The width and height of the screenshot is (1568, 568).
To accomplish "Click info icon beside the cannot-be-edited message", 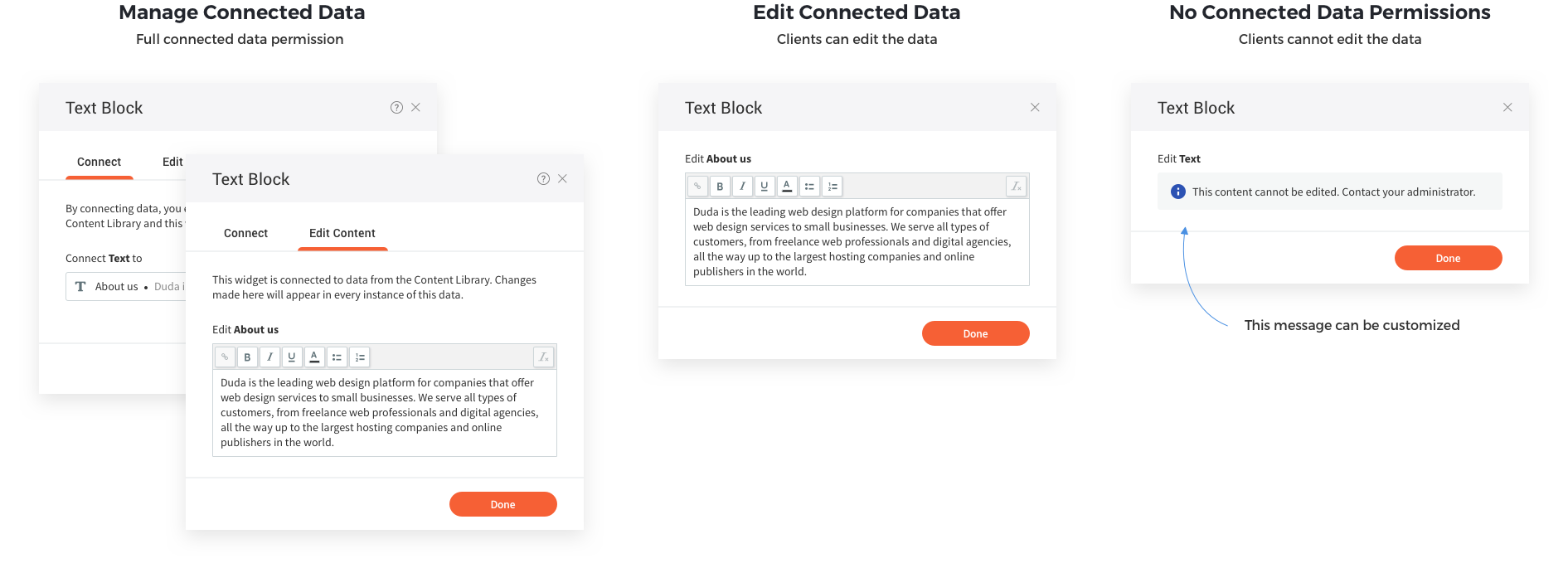I will 1177,192.
